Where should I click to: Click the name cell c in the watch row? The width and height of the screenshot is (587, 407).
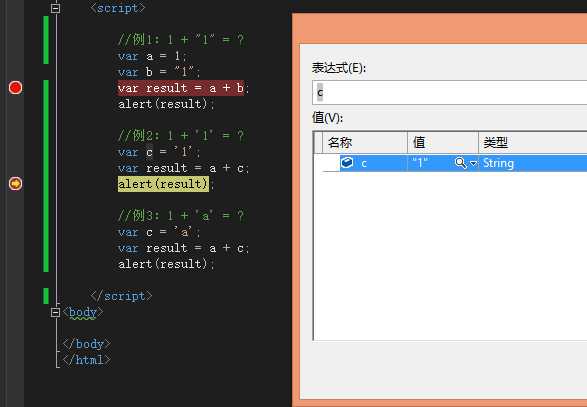pyautogui.click(x=364, y=163)
